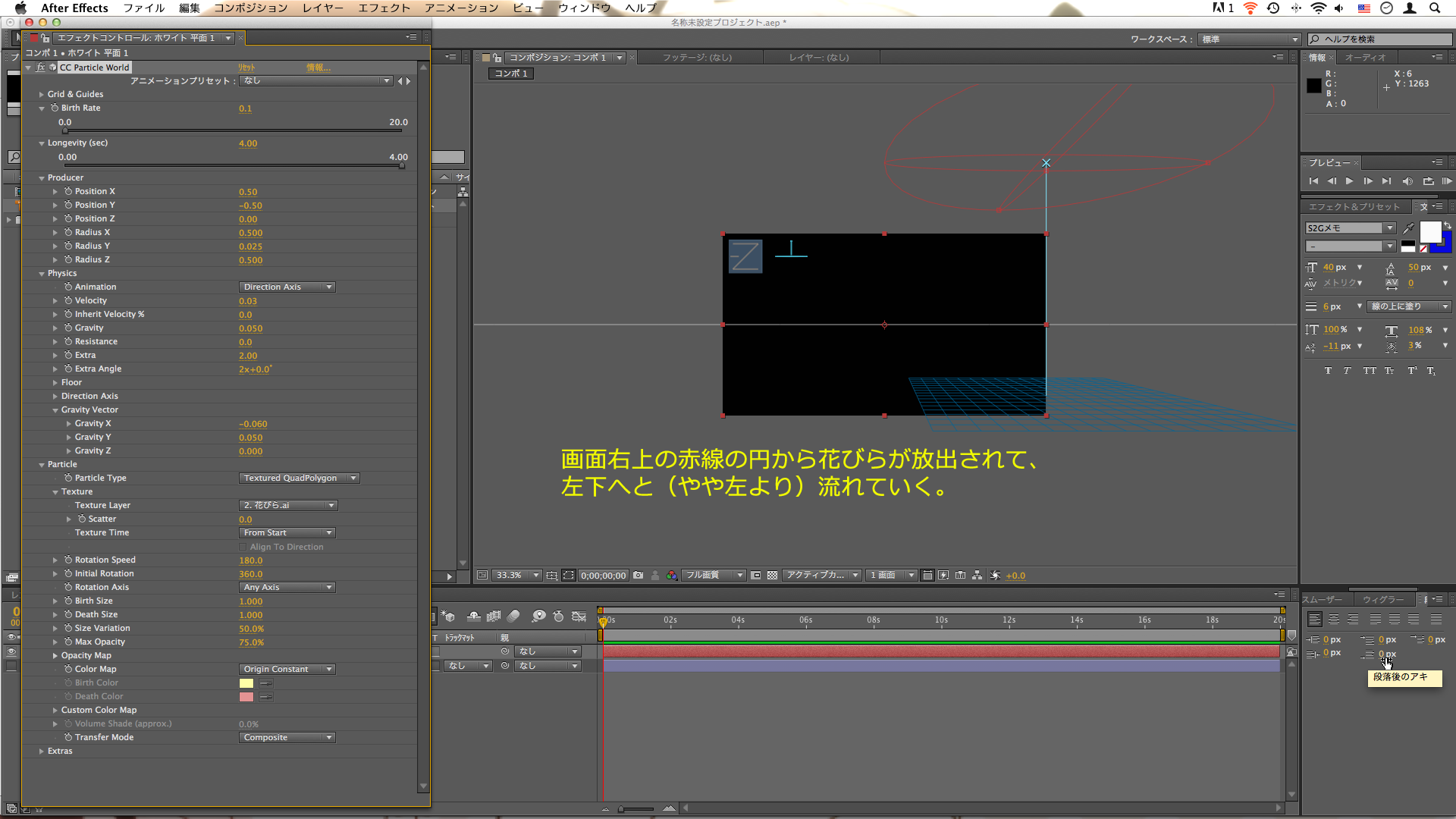1456x819 pixels.
Task: Click the アニメーションプリセット dropdown
Action: [314, 80]
